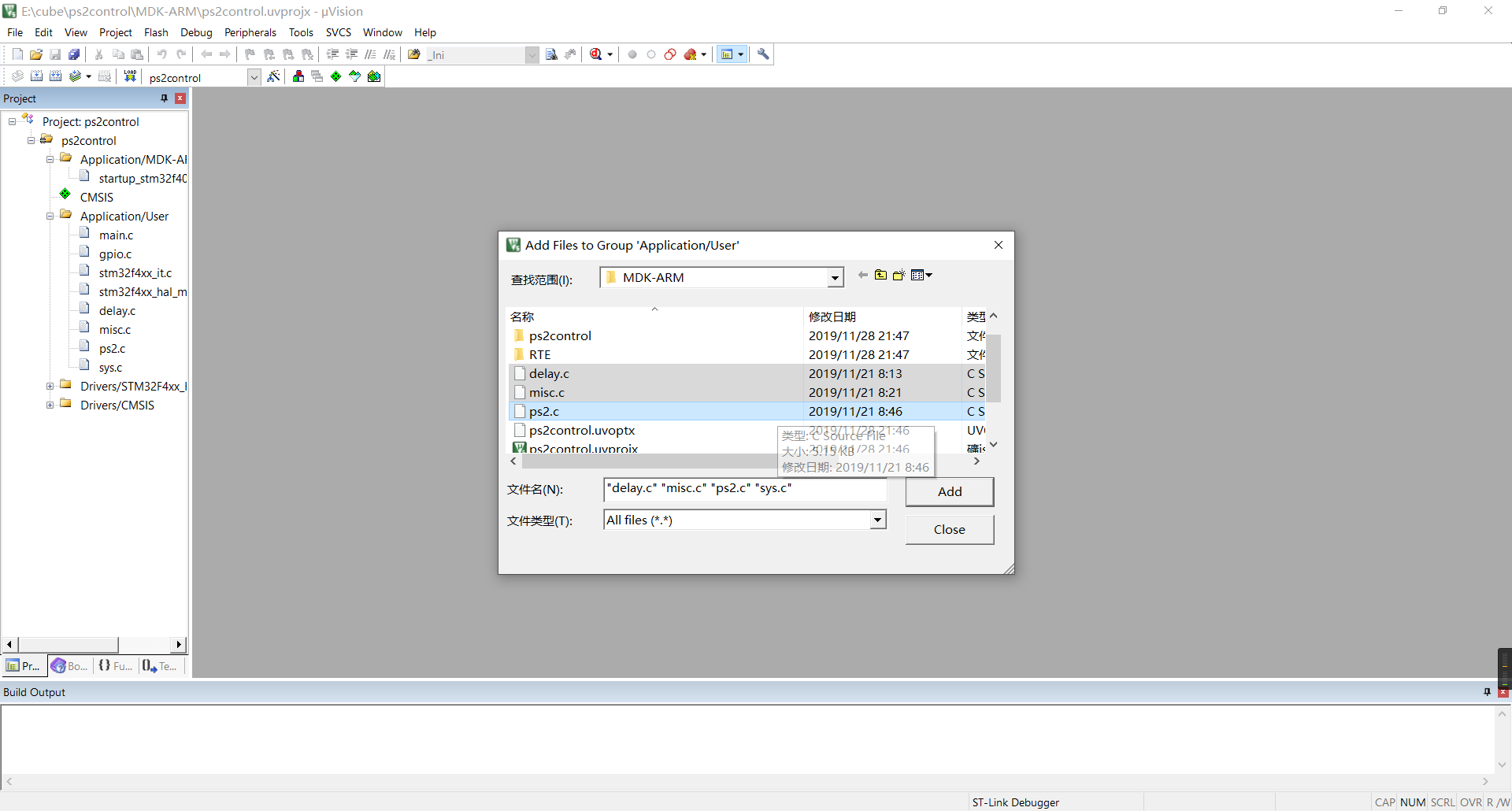Close the Add Files dialog with X
The height and width of the screenshot is (811, 1512).
(x=999, y=245)
